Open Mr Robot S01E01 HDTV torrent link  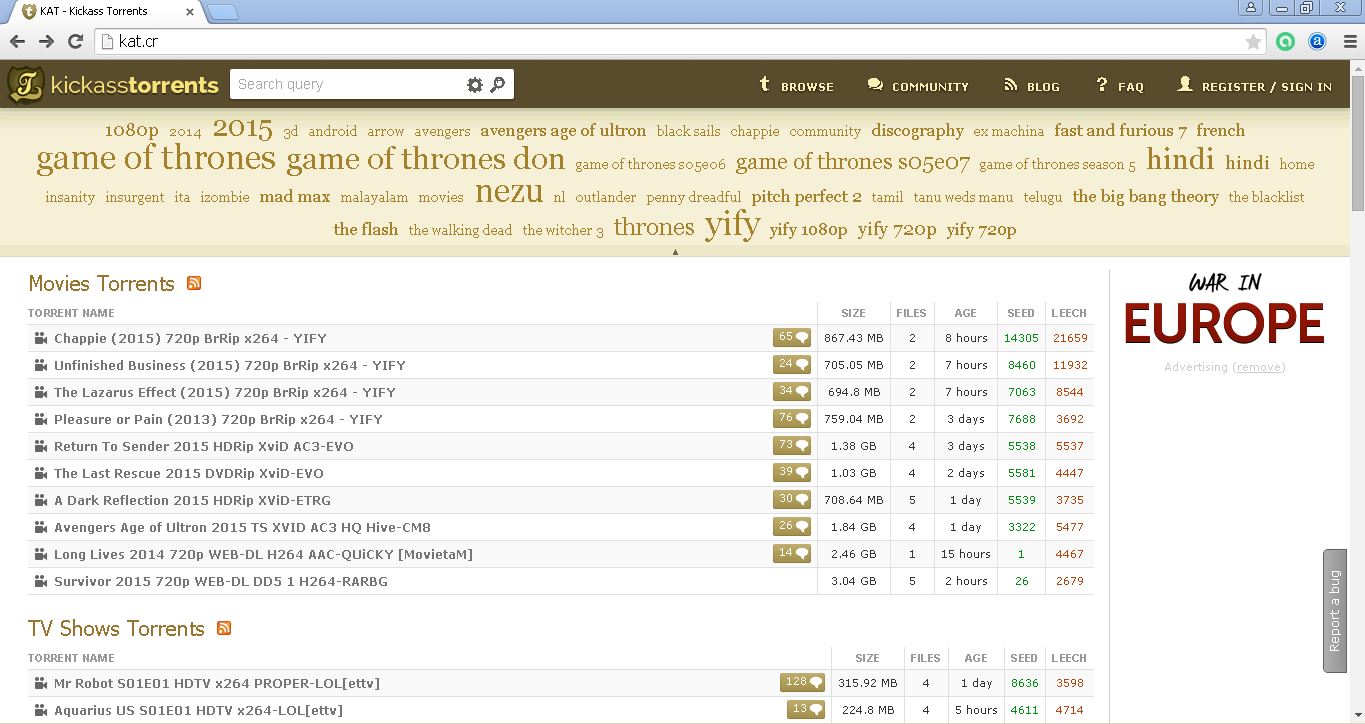tap(217, 683)
